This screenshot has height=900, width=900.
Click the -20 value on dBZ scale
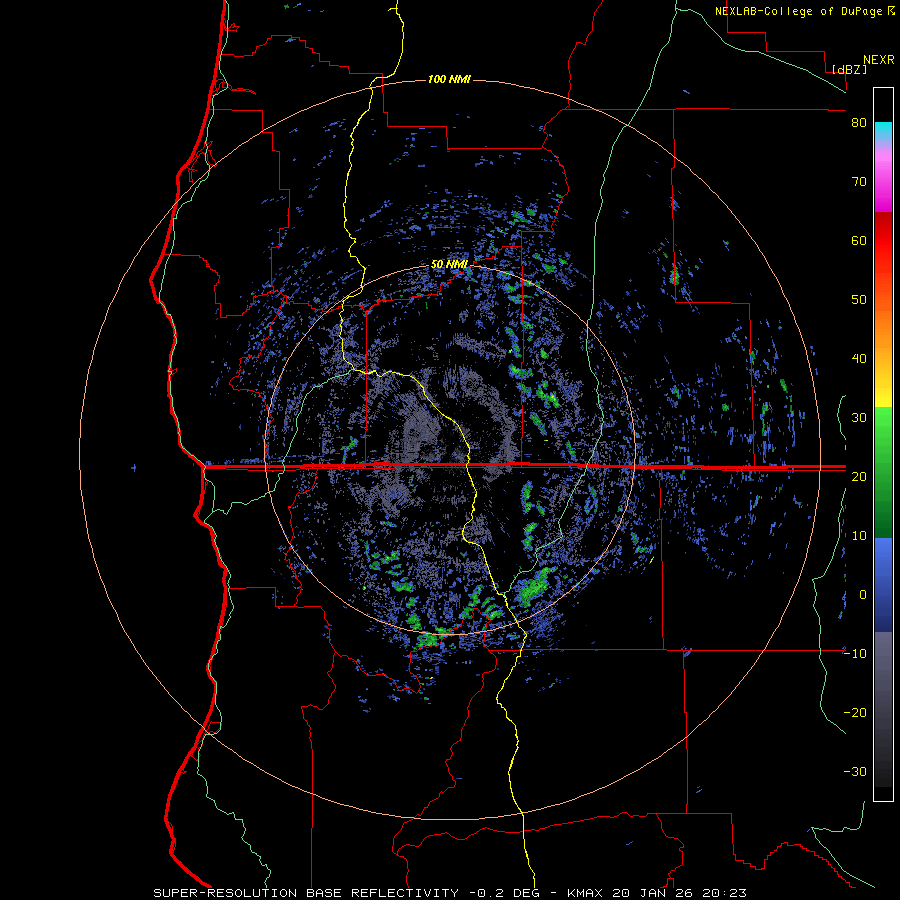click(855, 712)
